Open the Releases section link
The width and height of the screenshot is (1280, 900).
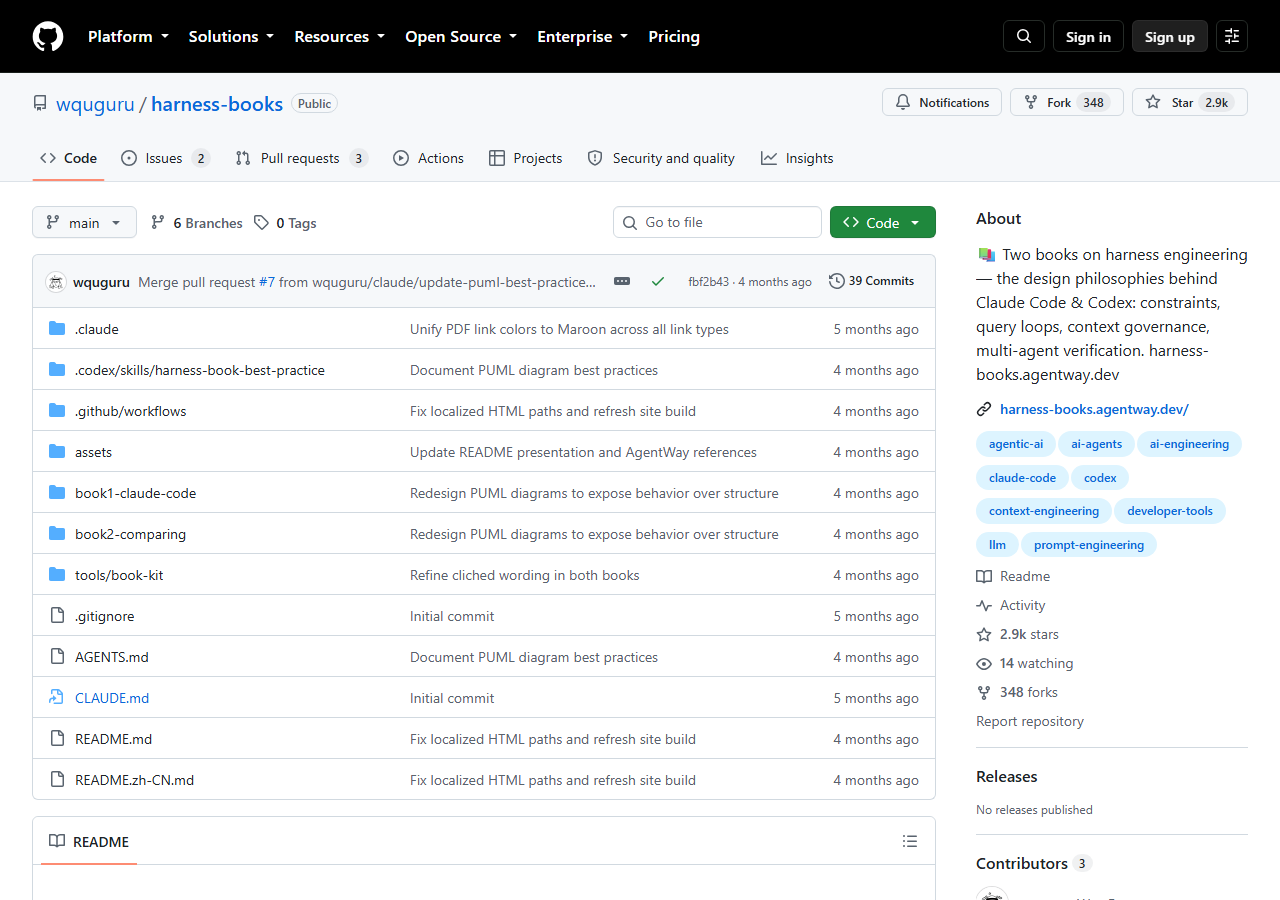coord(1007,776)
